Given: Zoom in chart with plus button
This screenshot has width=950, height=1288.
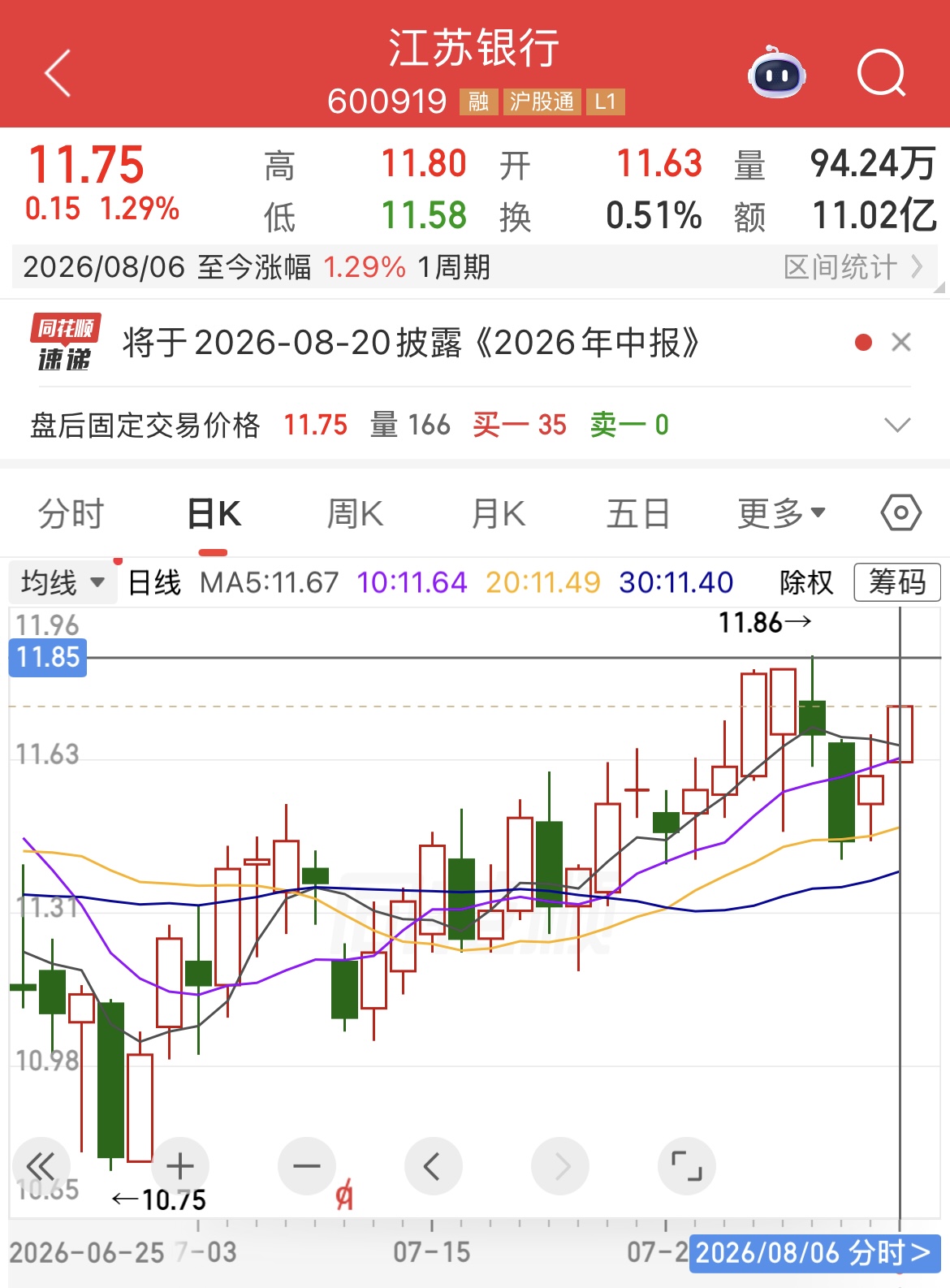Looking at the screenshot, I should point(180,1167).
